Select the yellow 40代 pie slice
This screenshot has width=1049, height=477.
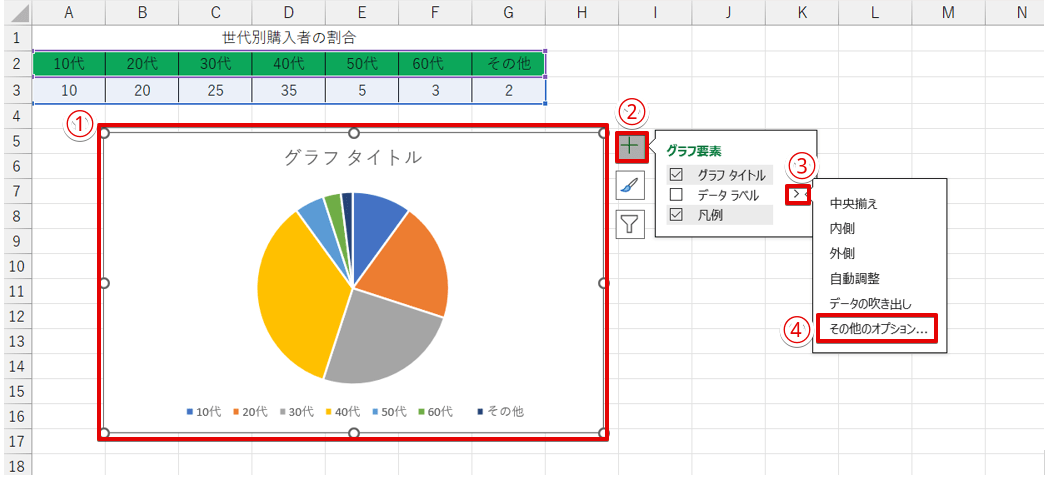tap(295, 290)
